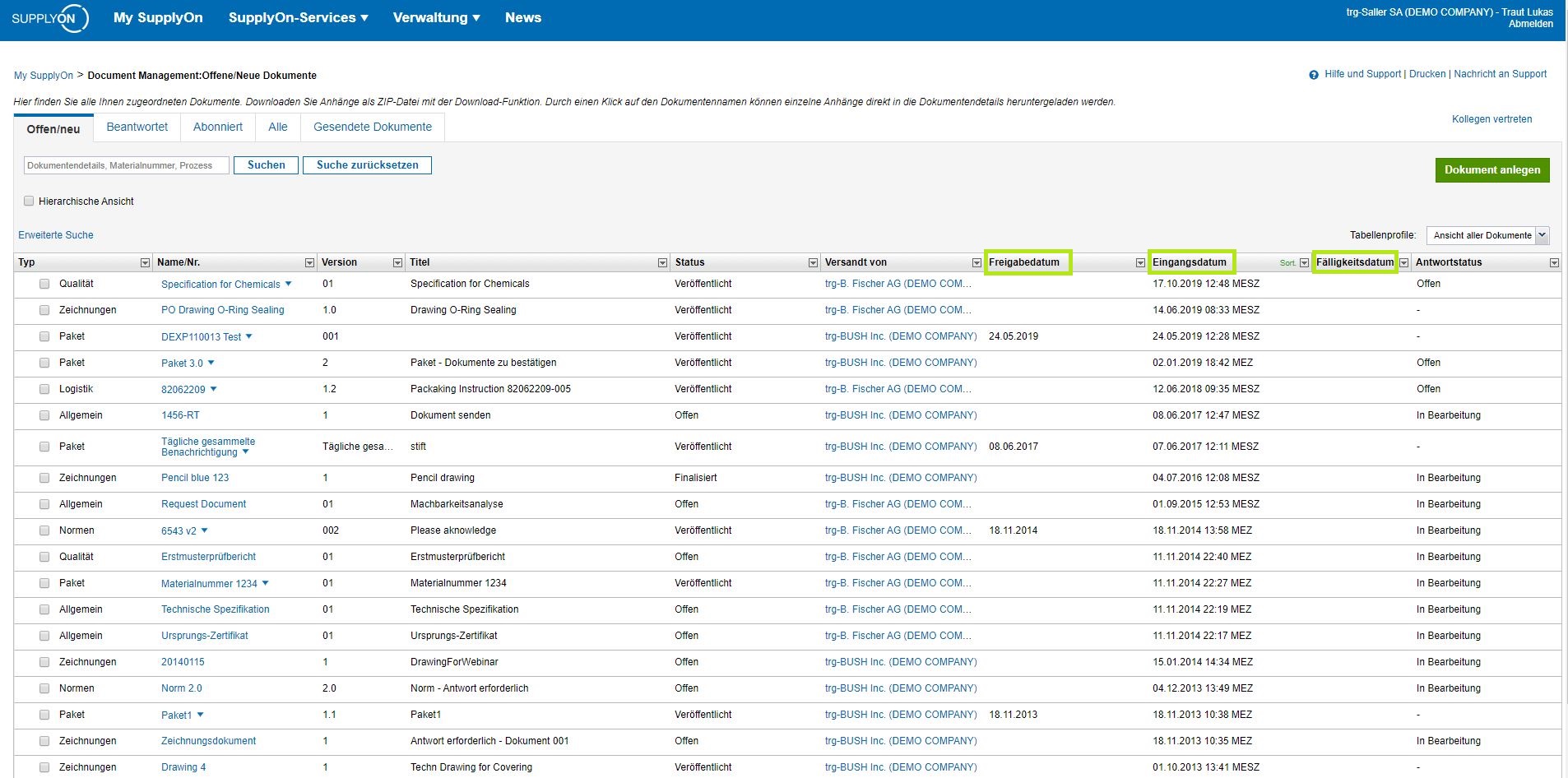Tick checkbox for Request Document row
The width and height of the screenshot is (1568, 778).
coord(44,504)
